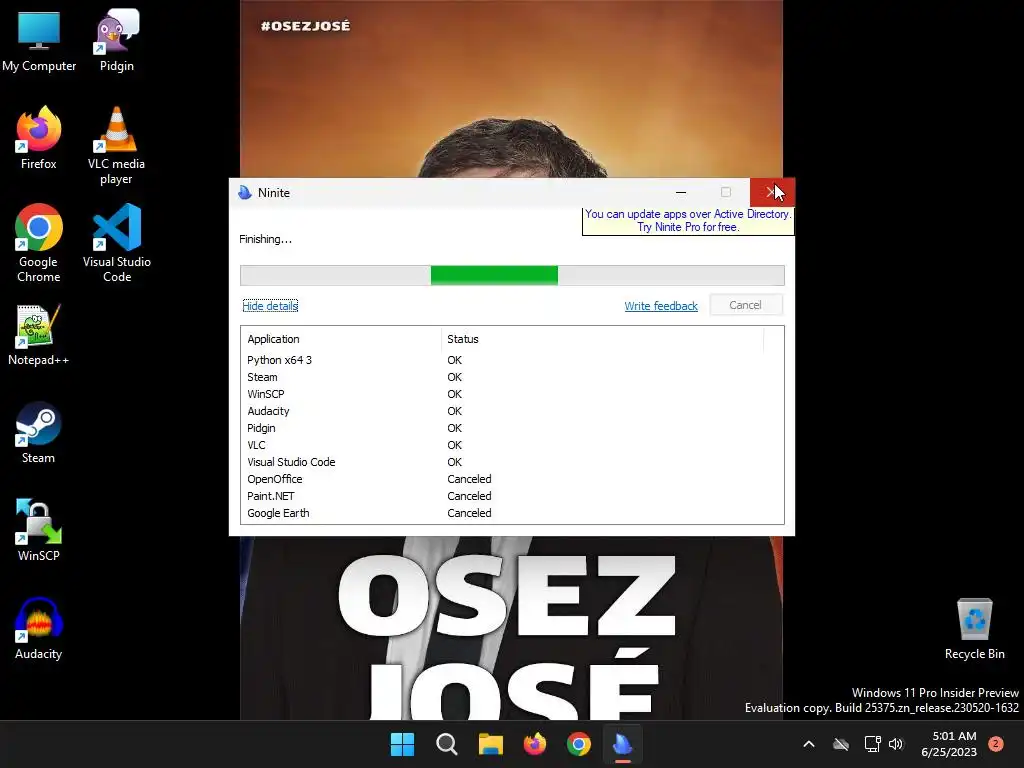Viewport: 1024px width, 768px height.
Task: Open the My Computer desktop icon
Action: (39, 41)
